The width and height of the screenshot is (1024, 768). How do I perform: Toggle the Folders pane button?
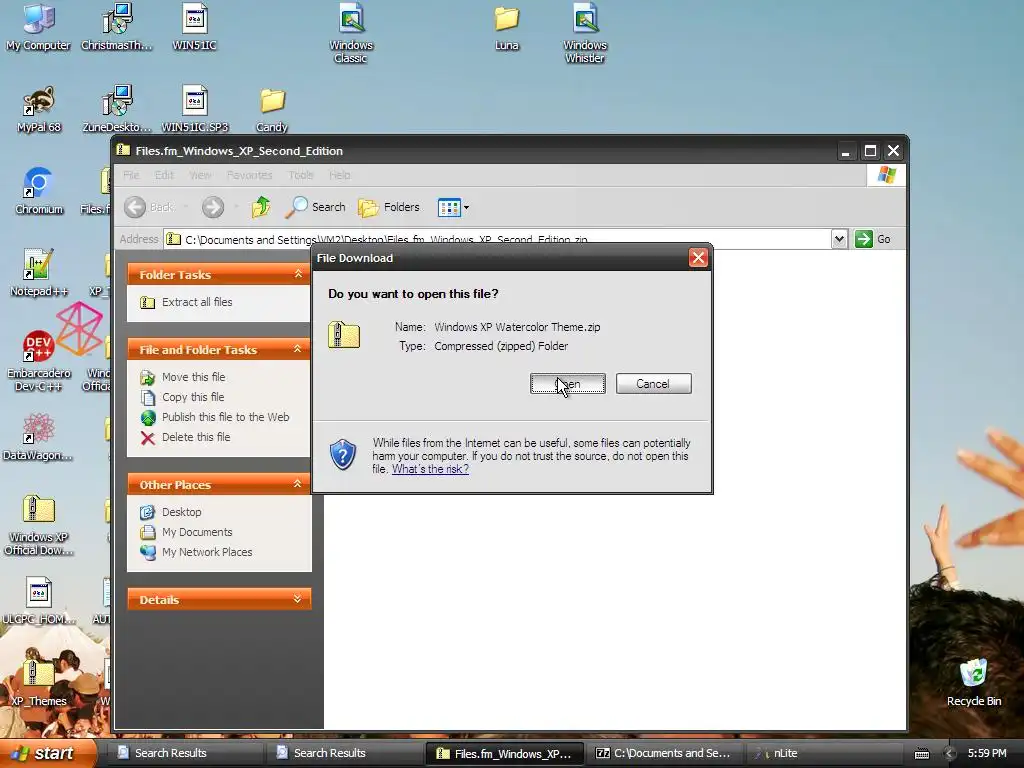pyautogui.click(x=389, y=207)
